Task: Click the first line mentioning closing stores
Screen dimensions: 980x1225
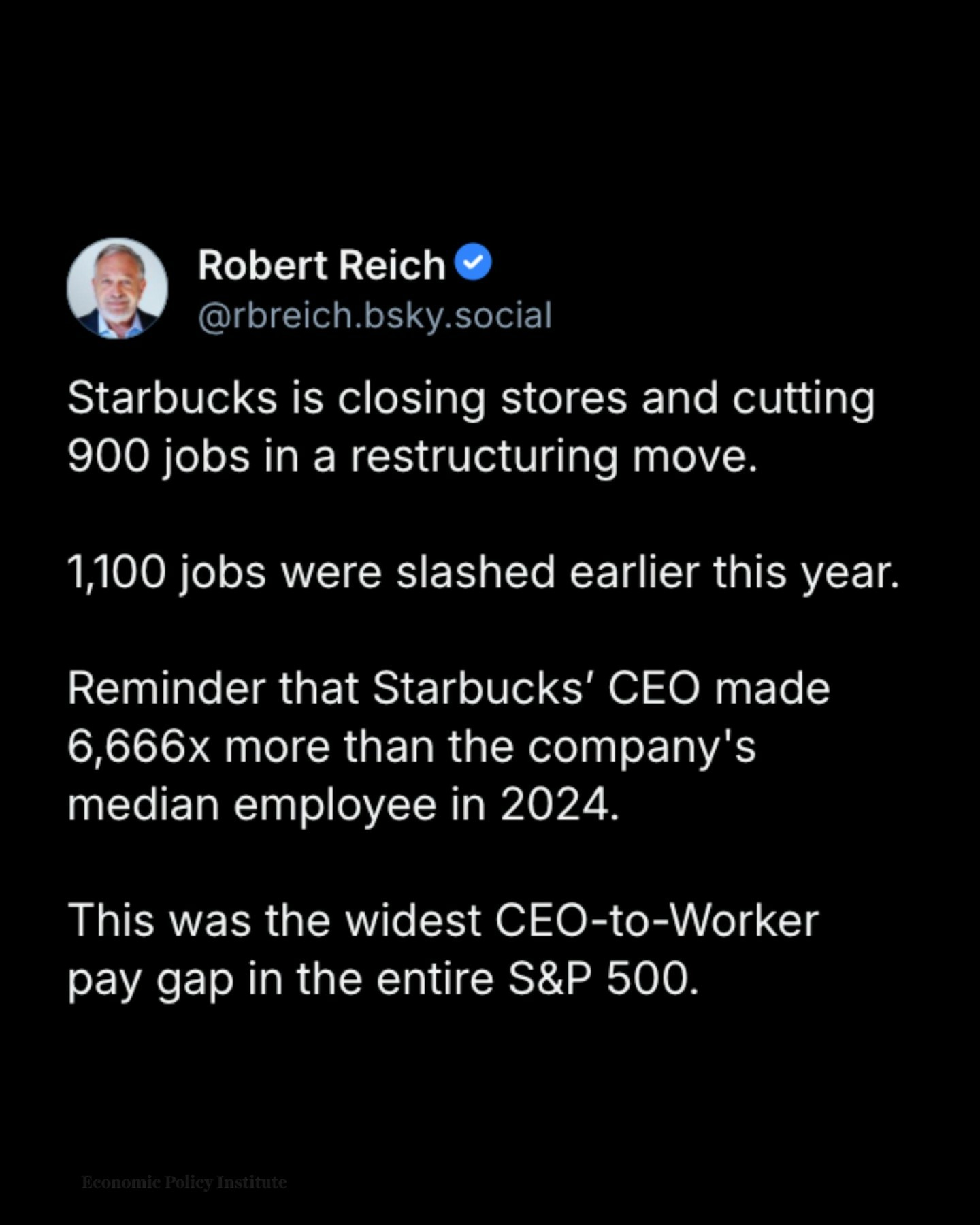Action: (x=470, y=398)
